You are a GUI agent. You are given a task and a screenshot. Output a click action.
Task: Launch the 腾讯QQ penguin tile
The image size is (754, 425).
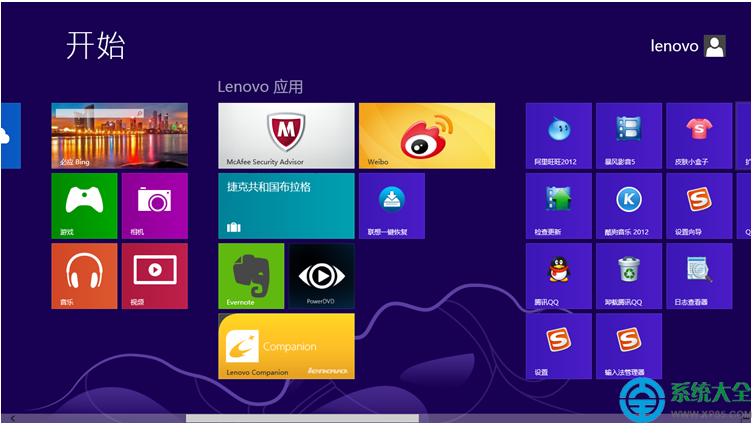pos(559,276)
